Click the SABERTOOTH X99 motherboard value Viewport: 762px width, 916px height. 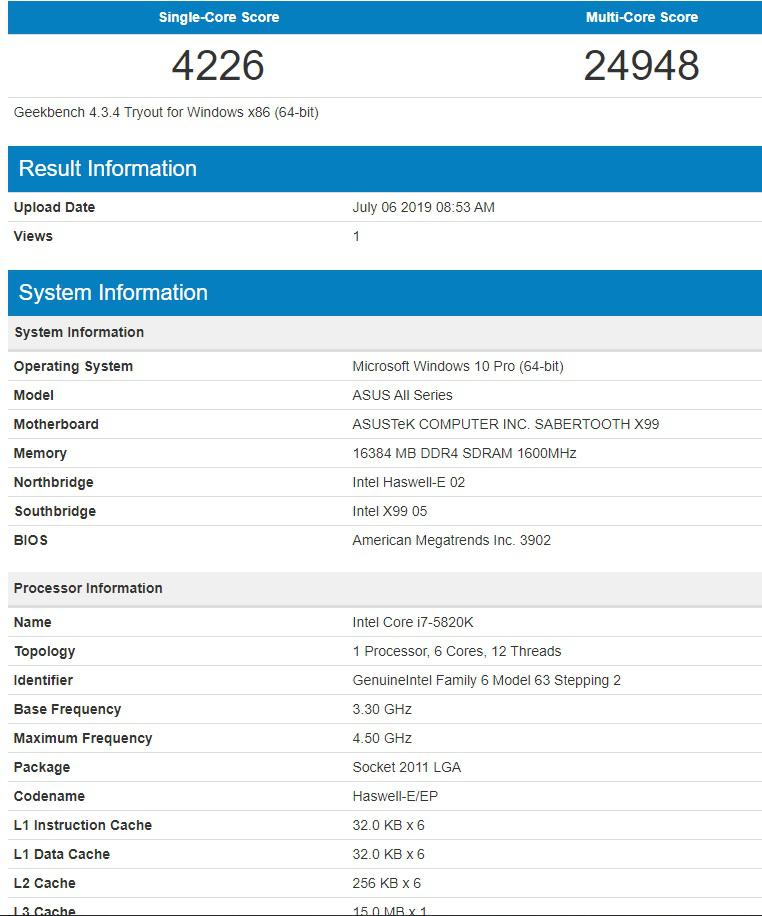(505, 424)
